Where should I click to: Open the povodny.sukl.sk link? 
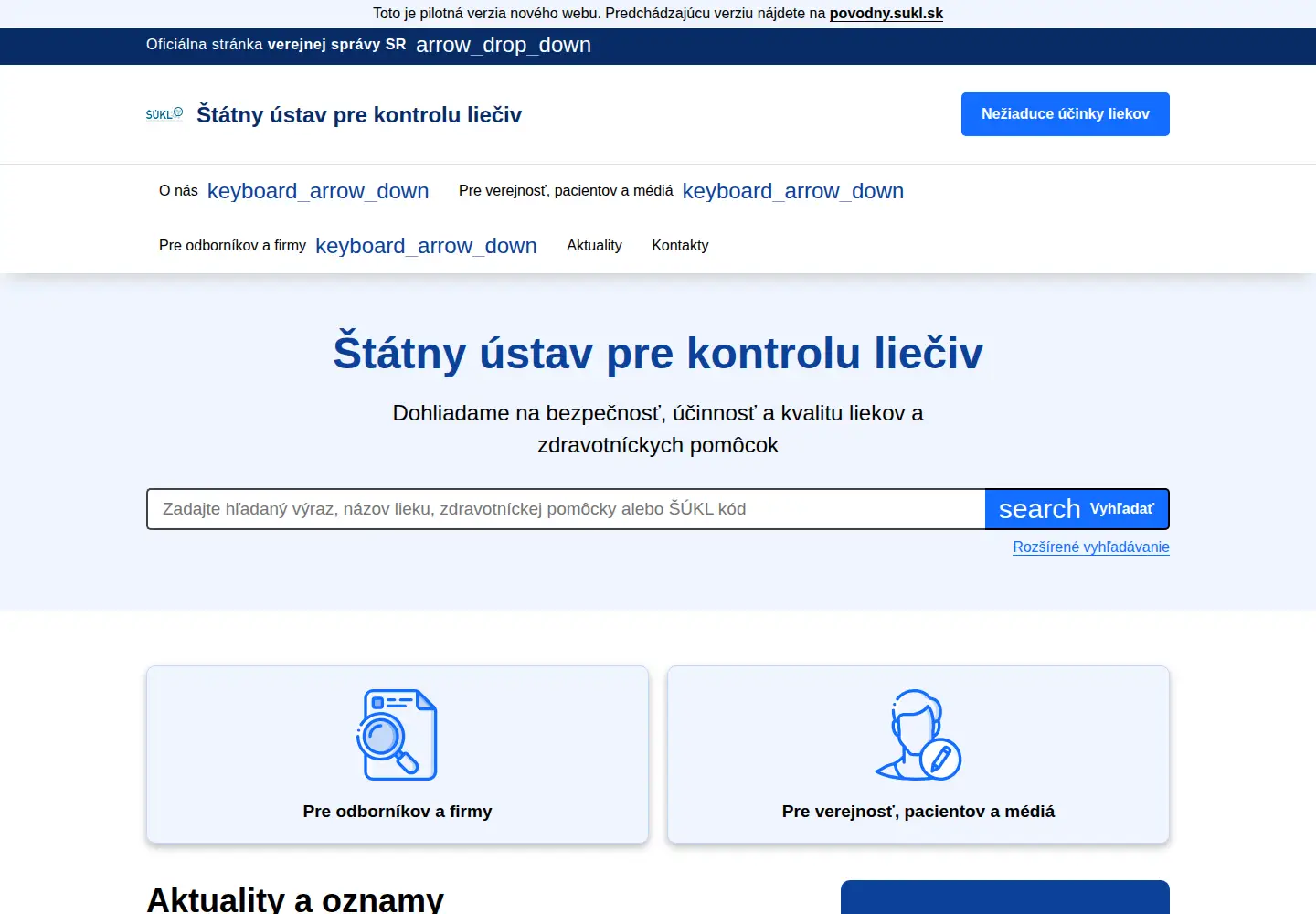point(886,14)
